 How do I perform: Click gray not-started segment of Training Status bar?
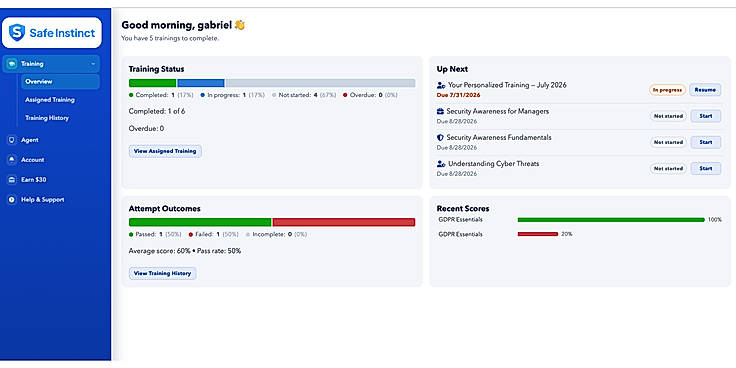tap(320, 83)
